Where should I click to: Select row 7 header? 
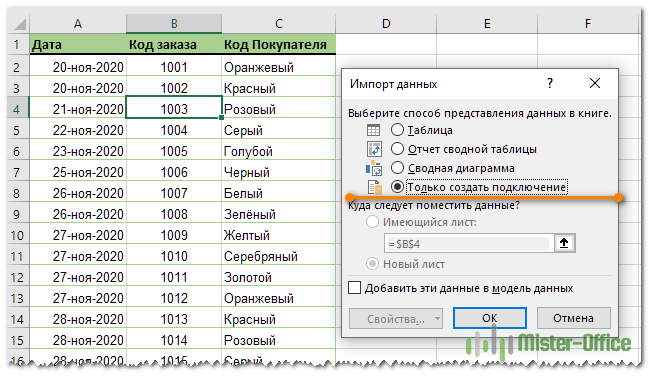point(17,172)
